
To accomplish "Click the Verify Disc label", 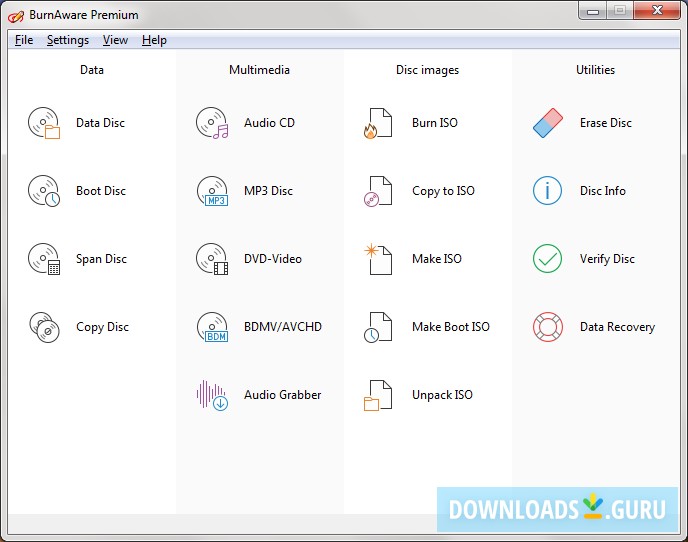I will [x=607, y=259].
